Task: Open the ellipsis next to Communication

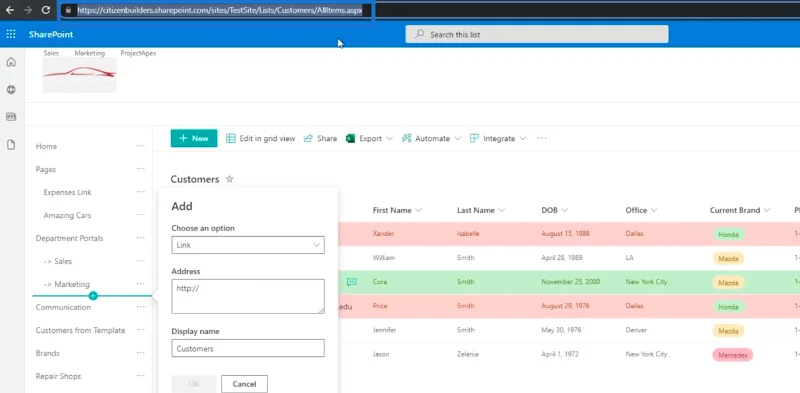Action: point(141,307)
